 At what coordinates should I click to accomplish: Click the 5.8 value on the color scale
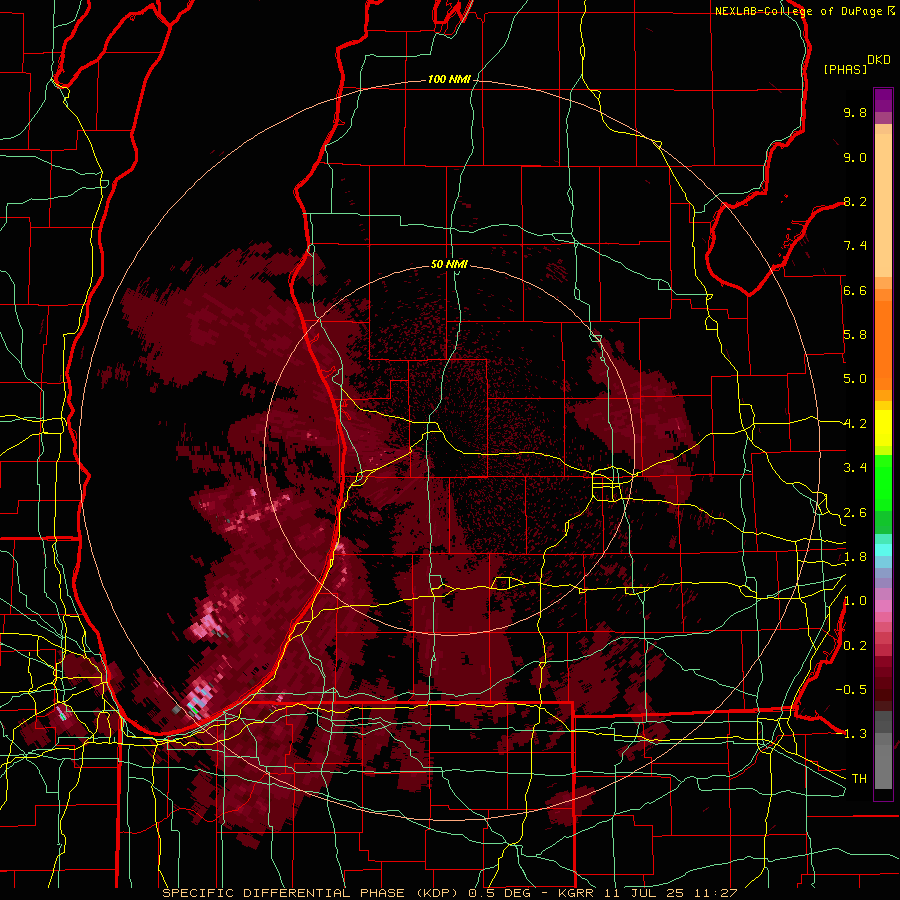[855, 335]
